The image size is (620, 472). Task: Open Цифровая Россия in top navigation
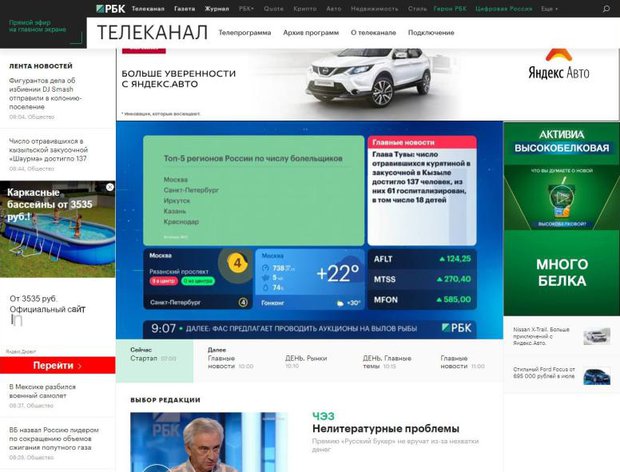click(x=504, y=9)
